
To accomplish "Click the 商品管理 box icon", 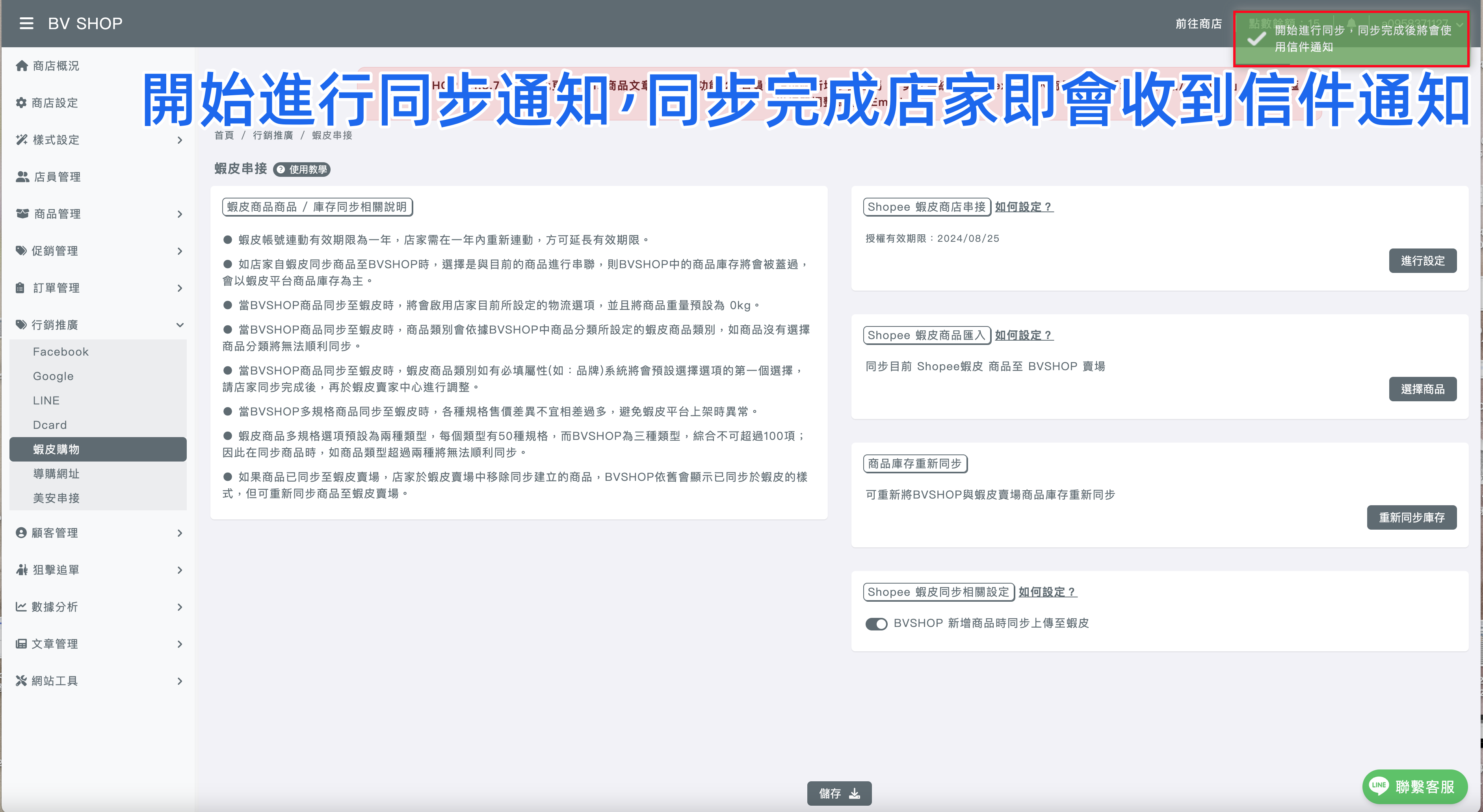I will [22, 213].
